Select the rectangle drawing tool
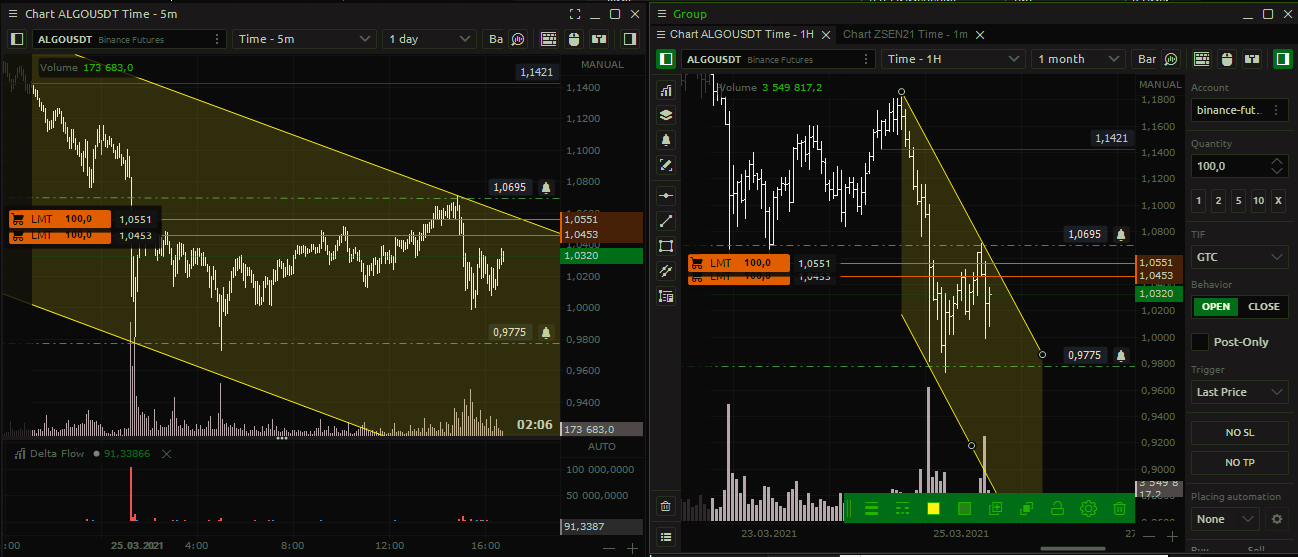The height and width of the screenshot is (557, 1298). pos(666,246)
